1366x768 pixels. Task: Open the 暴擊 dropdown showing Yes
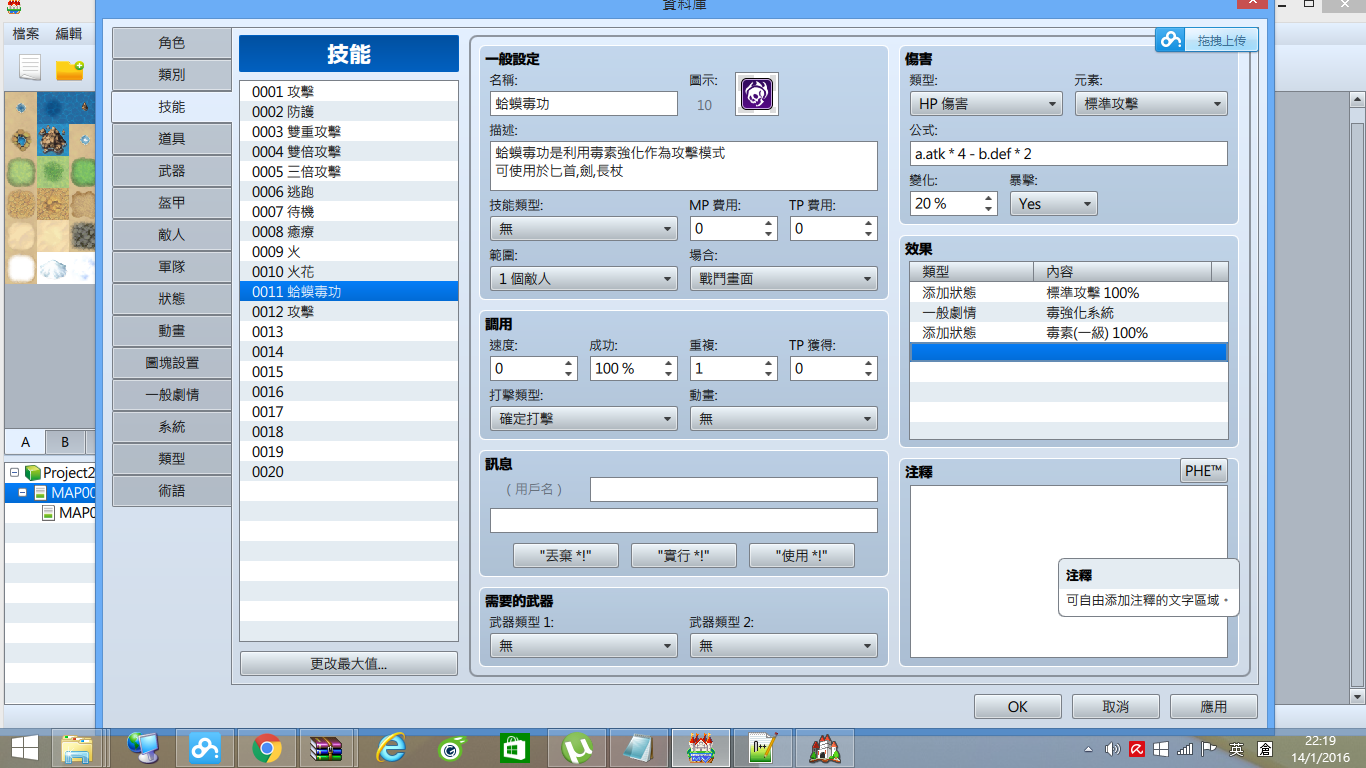[x=1053, y=203]
